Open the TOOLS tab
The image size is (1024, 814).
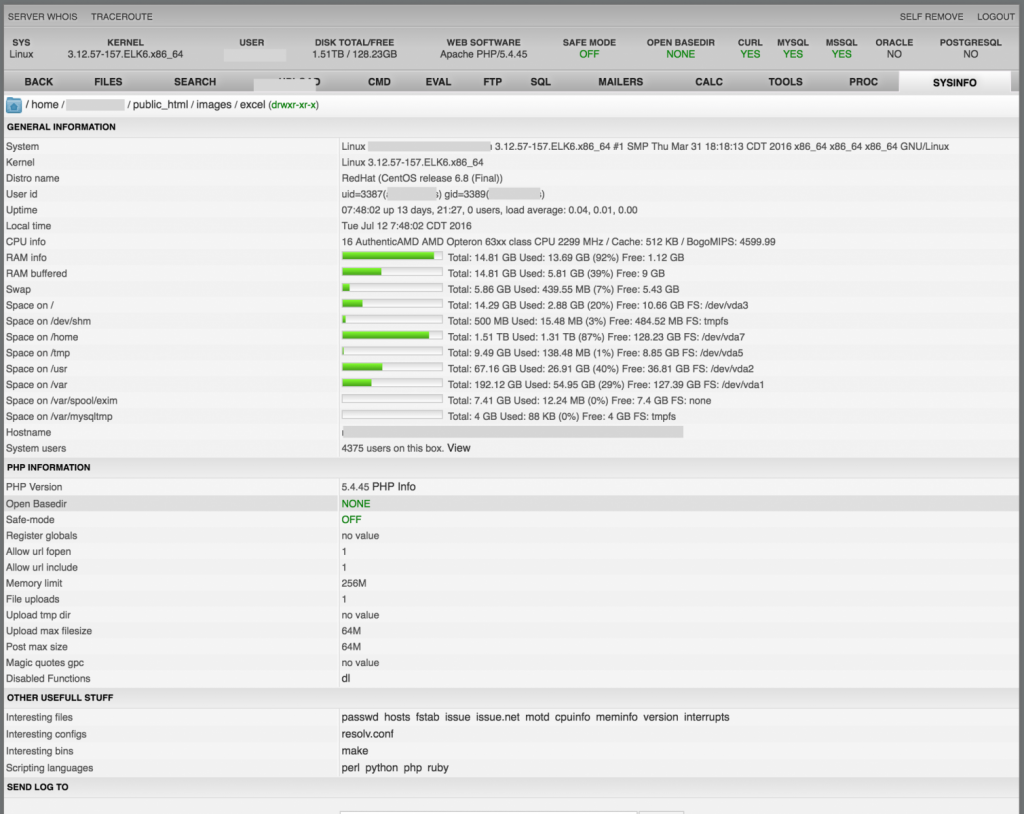pos(785,82)
